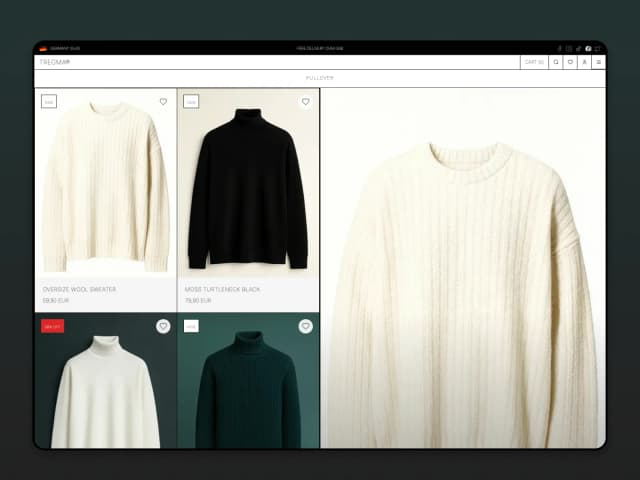The width and height of the screenshot is (640, 480).
Task: Favorite the Oversize Wool Sweater with heart
Action: point(163,101)
